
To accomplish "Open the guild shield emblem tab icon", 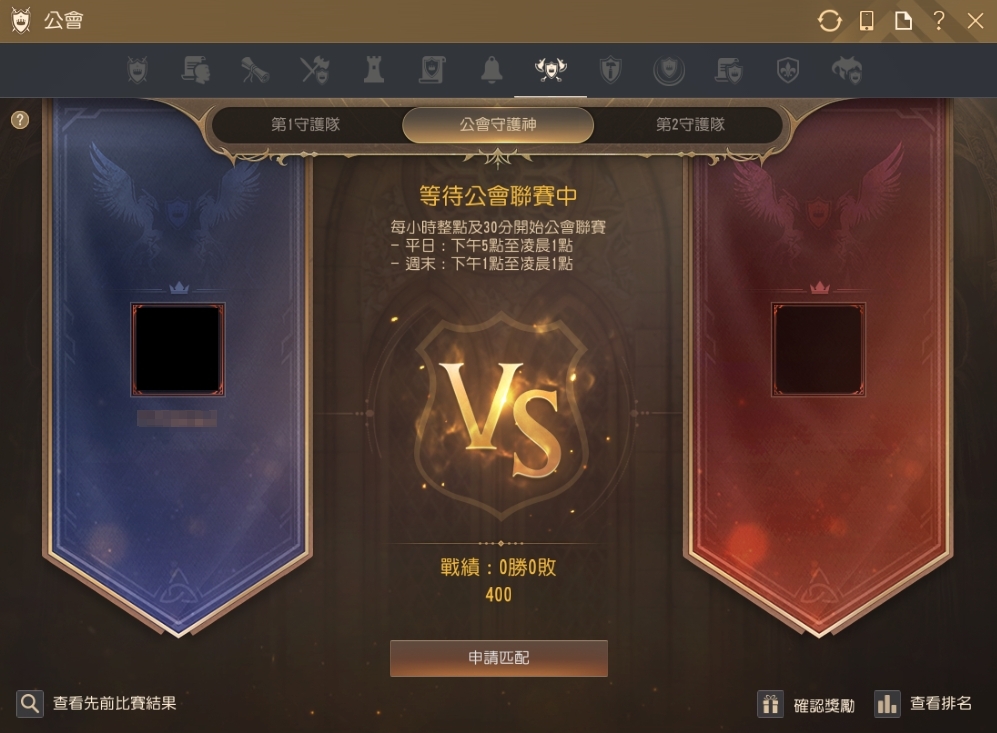I will [137, 70].
